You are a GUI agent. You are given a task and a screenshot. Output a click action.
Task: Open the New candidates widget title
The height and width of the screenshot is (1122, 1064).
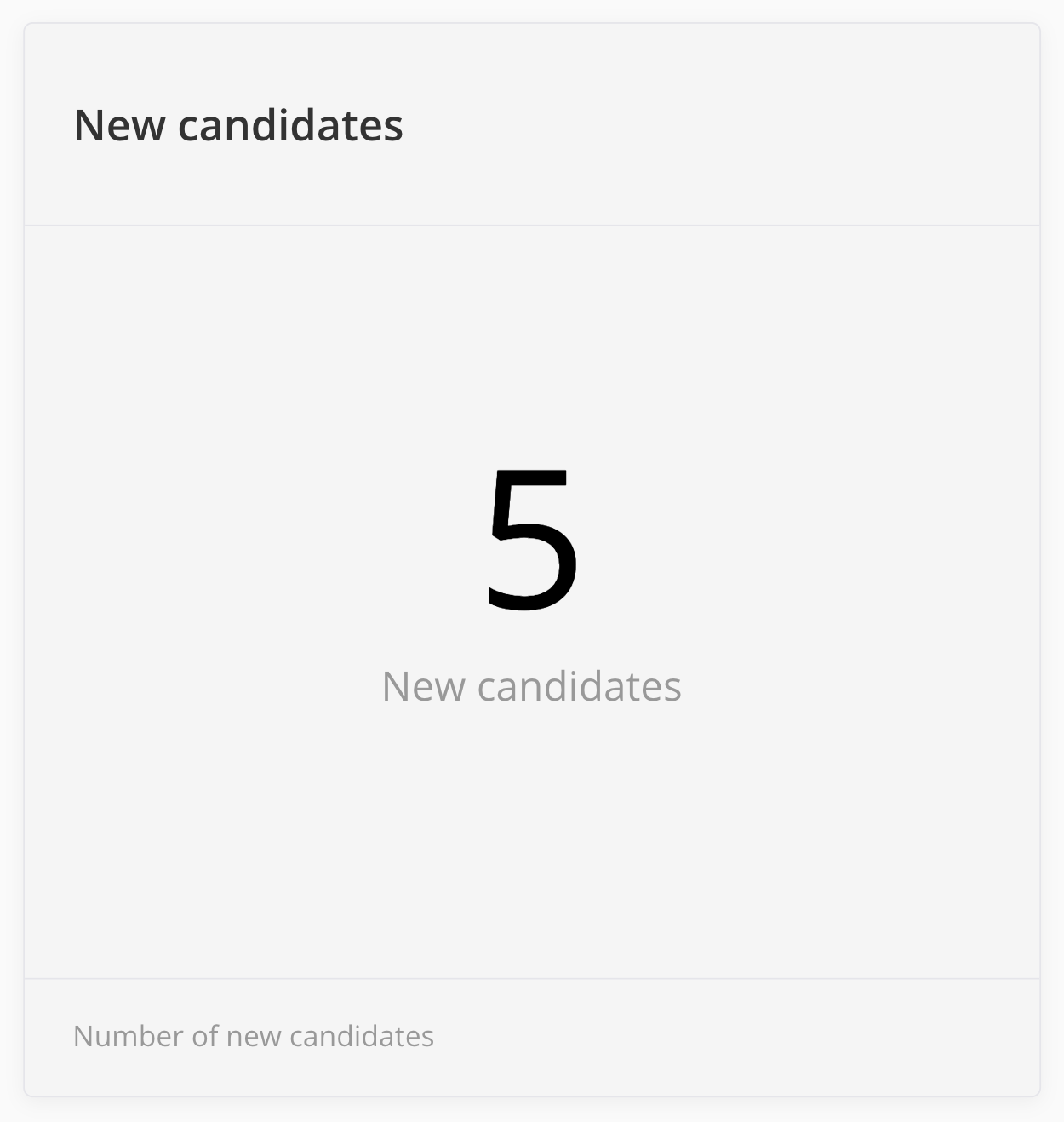238,125
